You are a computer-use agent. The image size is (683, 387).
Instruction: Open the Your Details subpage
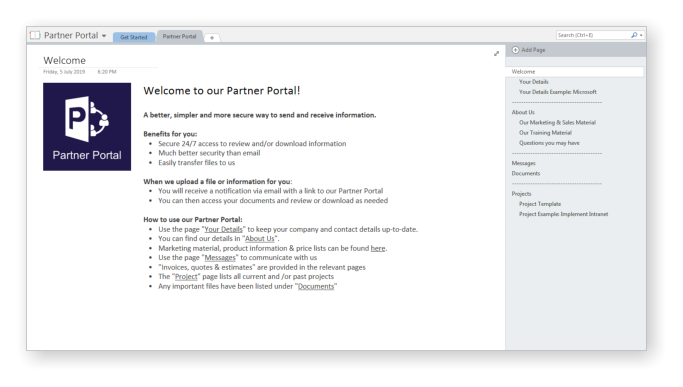pos(534,81)
